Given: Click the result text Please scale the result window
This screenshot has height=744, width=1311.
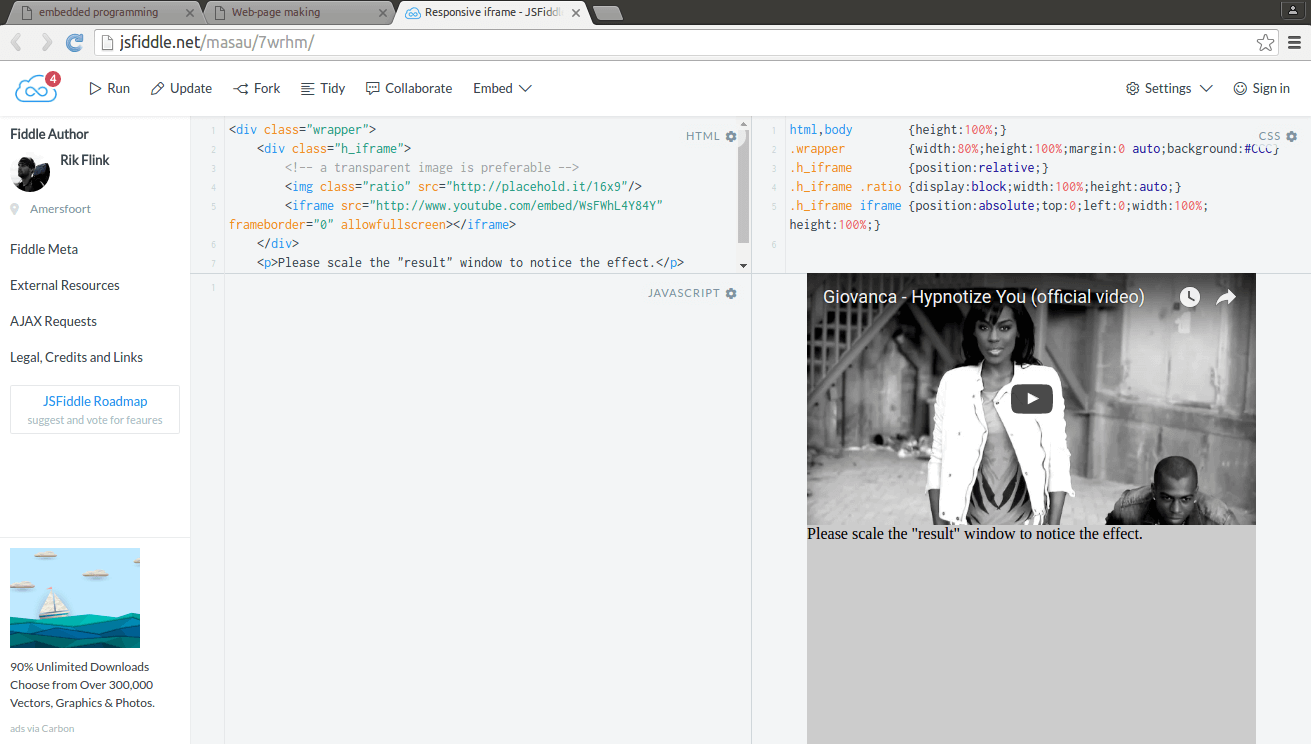Looking at the screenshot, I should pyautogui.click(x=975, y=534).
